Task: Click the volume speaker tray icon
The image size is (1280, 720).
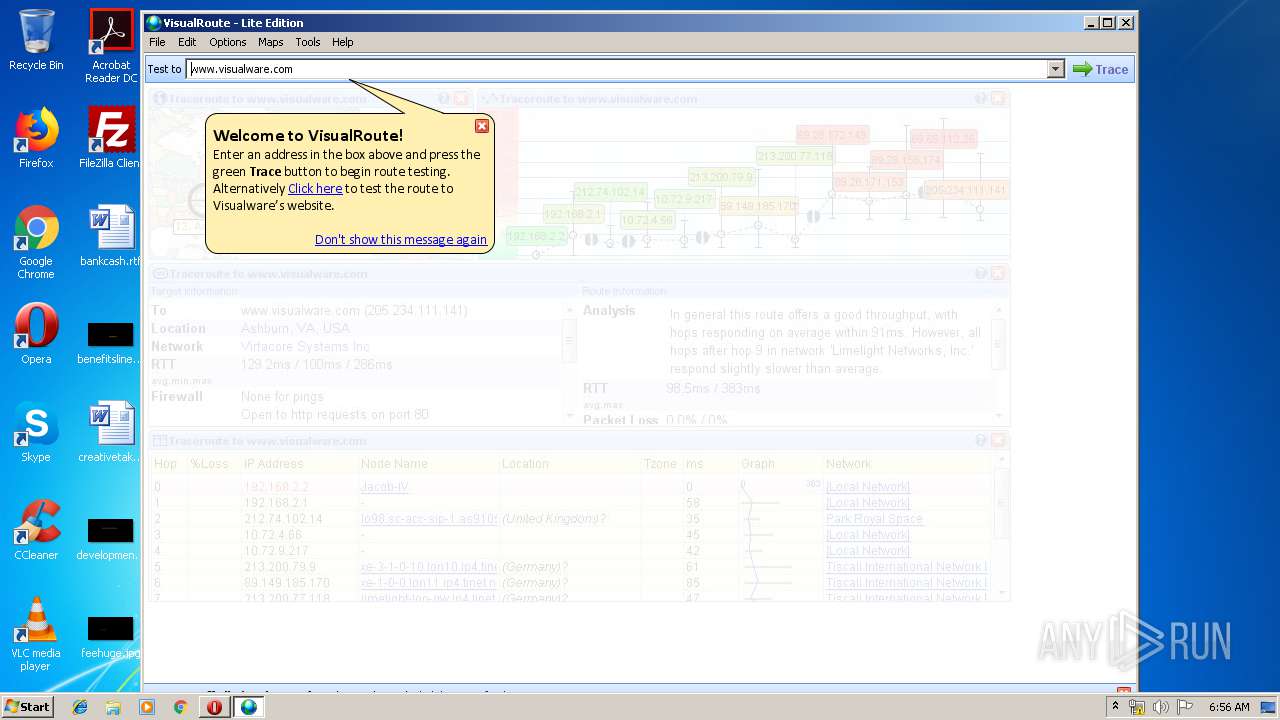Action: click(x=1160, y=707)
